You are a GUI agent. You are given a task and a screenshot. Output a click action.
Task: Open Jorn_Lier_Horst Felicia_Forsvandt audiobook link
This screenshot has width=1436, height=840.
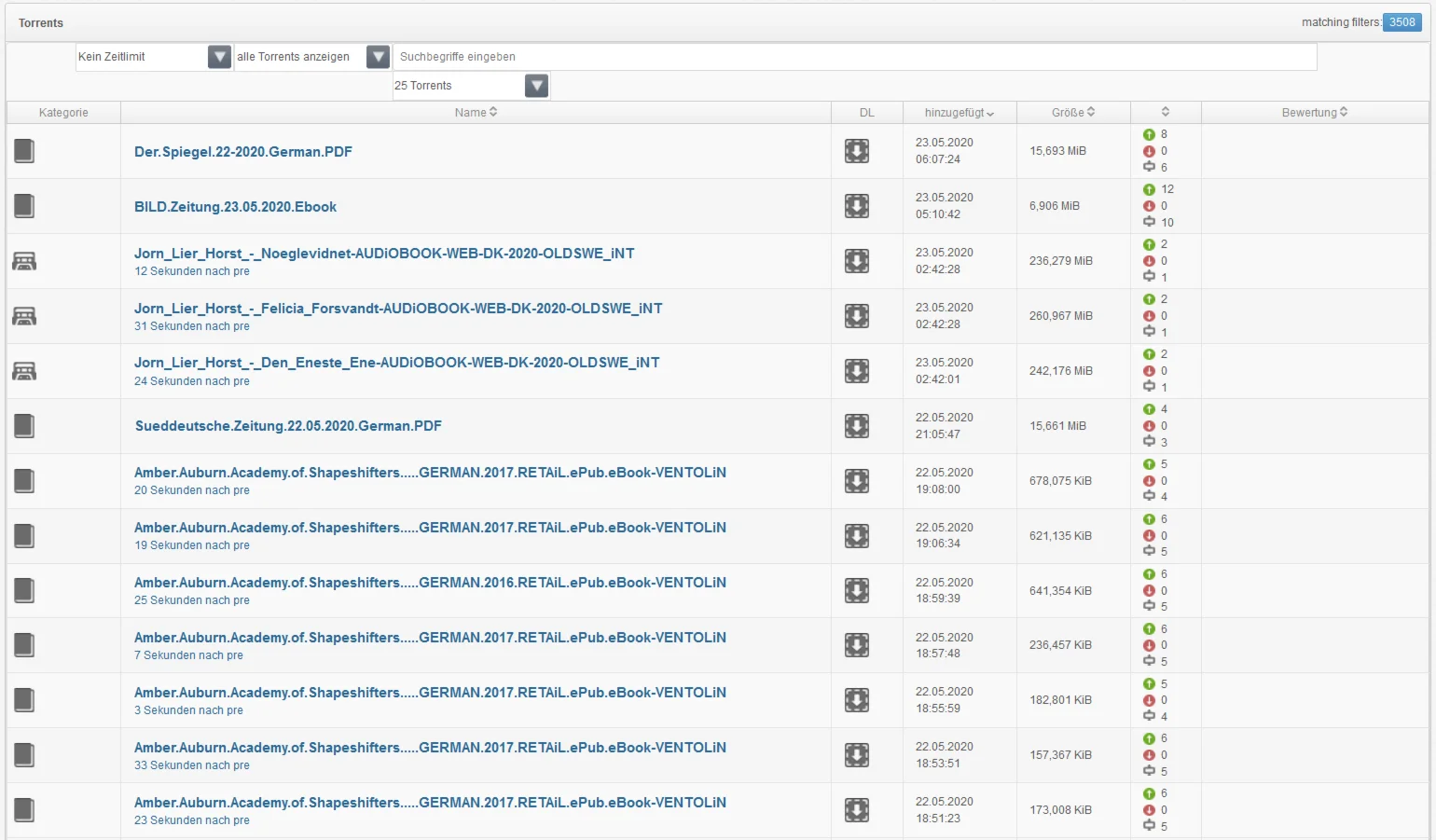pyautogui.click(x=398, y=309)
